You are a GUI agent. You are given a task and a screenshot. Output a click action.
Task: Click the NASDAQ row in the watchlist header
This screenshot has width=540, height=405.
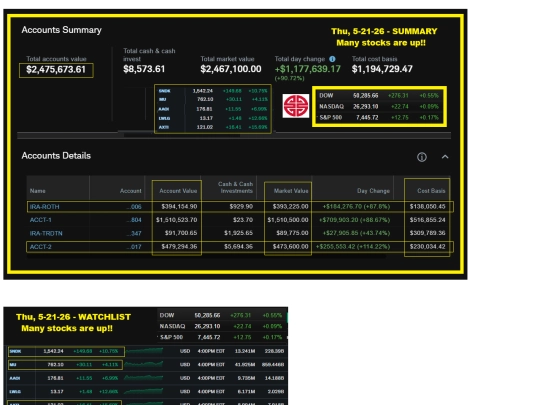(x=220, y=326)
